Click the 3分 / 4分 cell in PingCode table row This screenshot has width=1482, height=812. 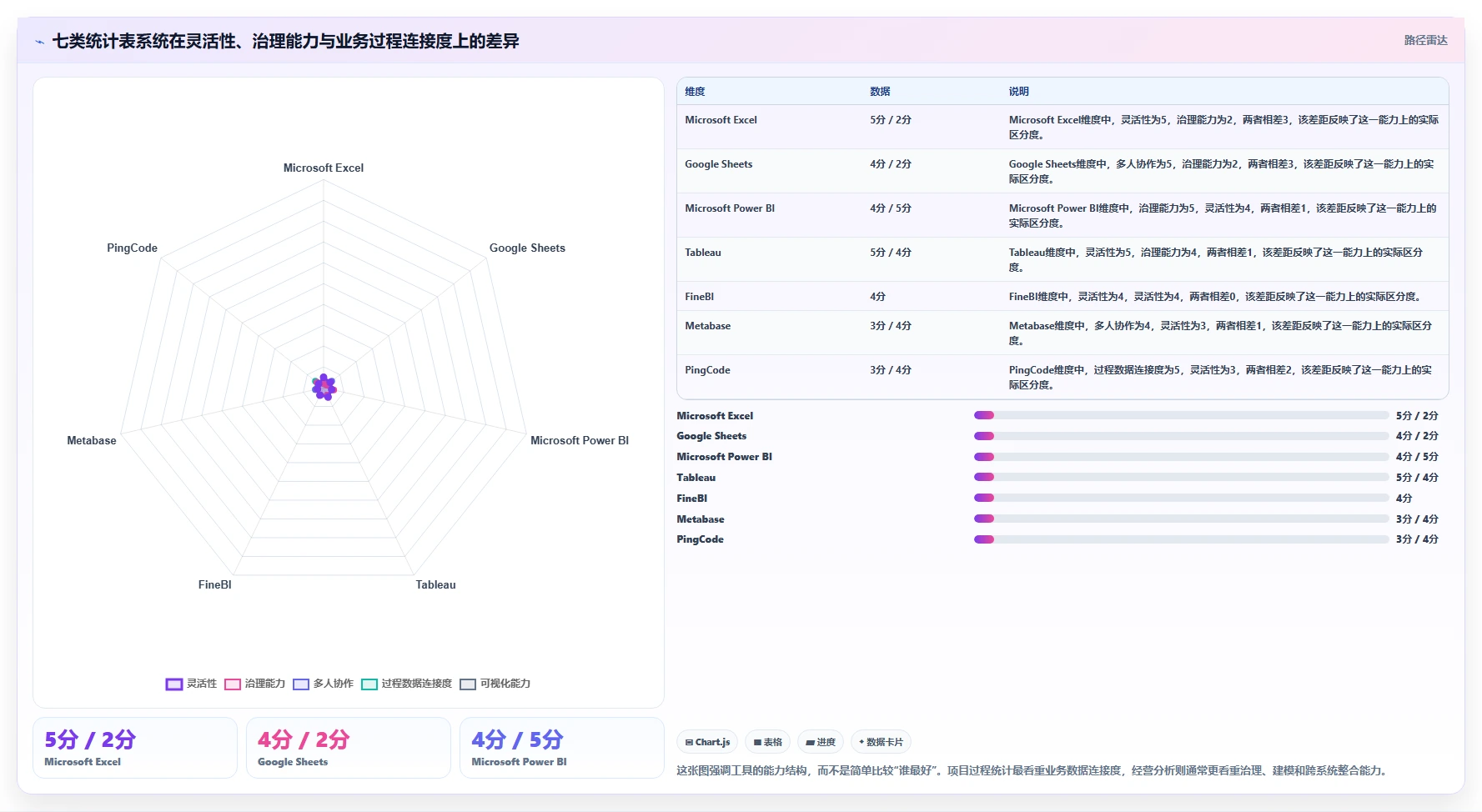point(891,370)
